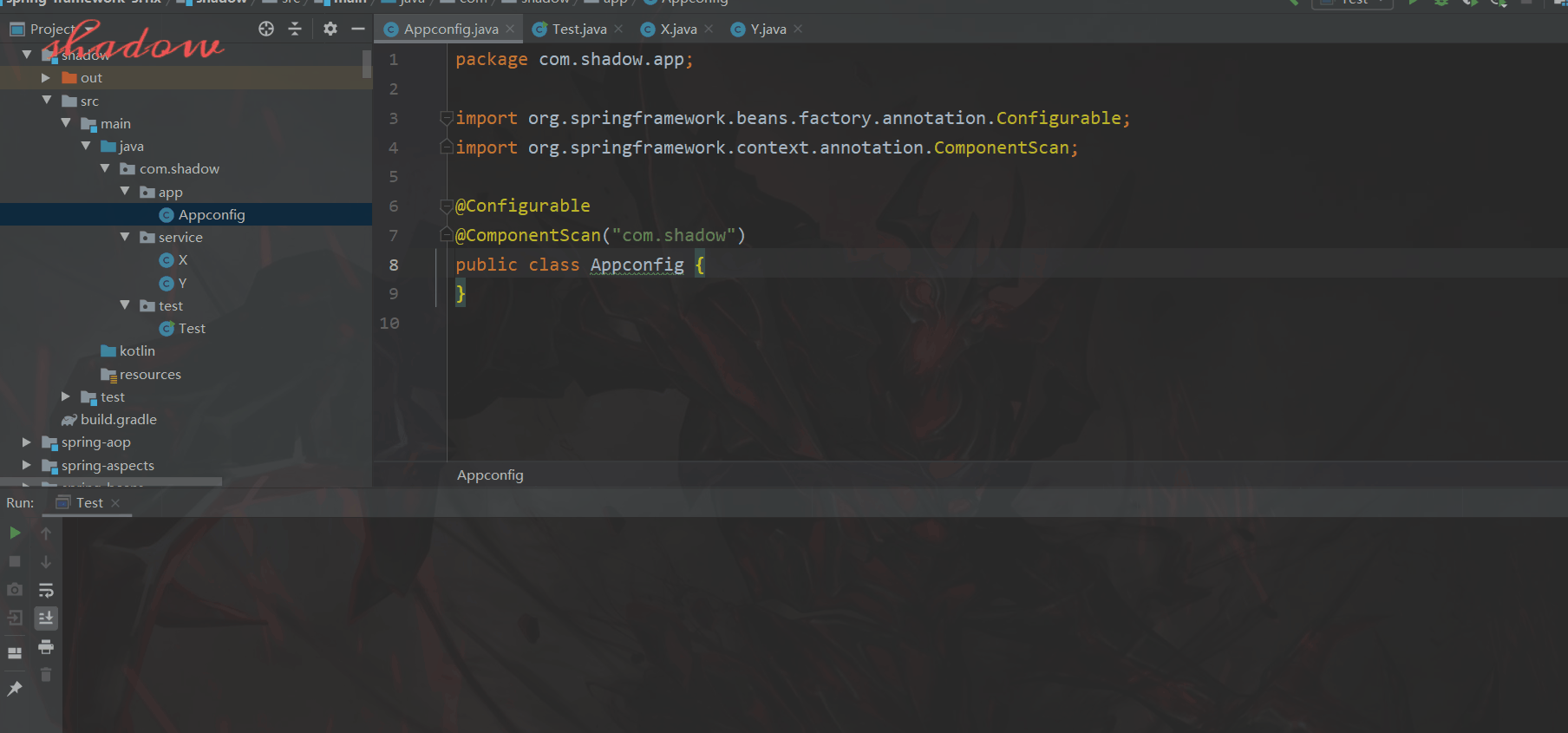1568x733 pixels.
Task: Expand the spring-aspects module
Action: [x=27, y=465]
